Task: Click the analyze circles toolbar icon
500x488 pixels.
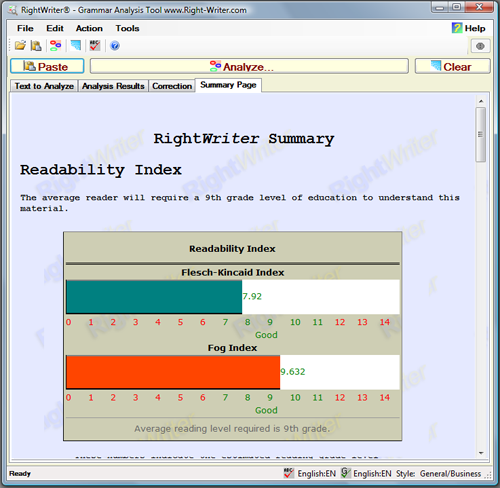Action: (x=55, y=45)
